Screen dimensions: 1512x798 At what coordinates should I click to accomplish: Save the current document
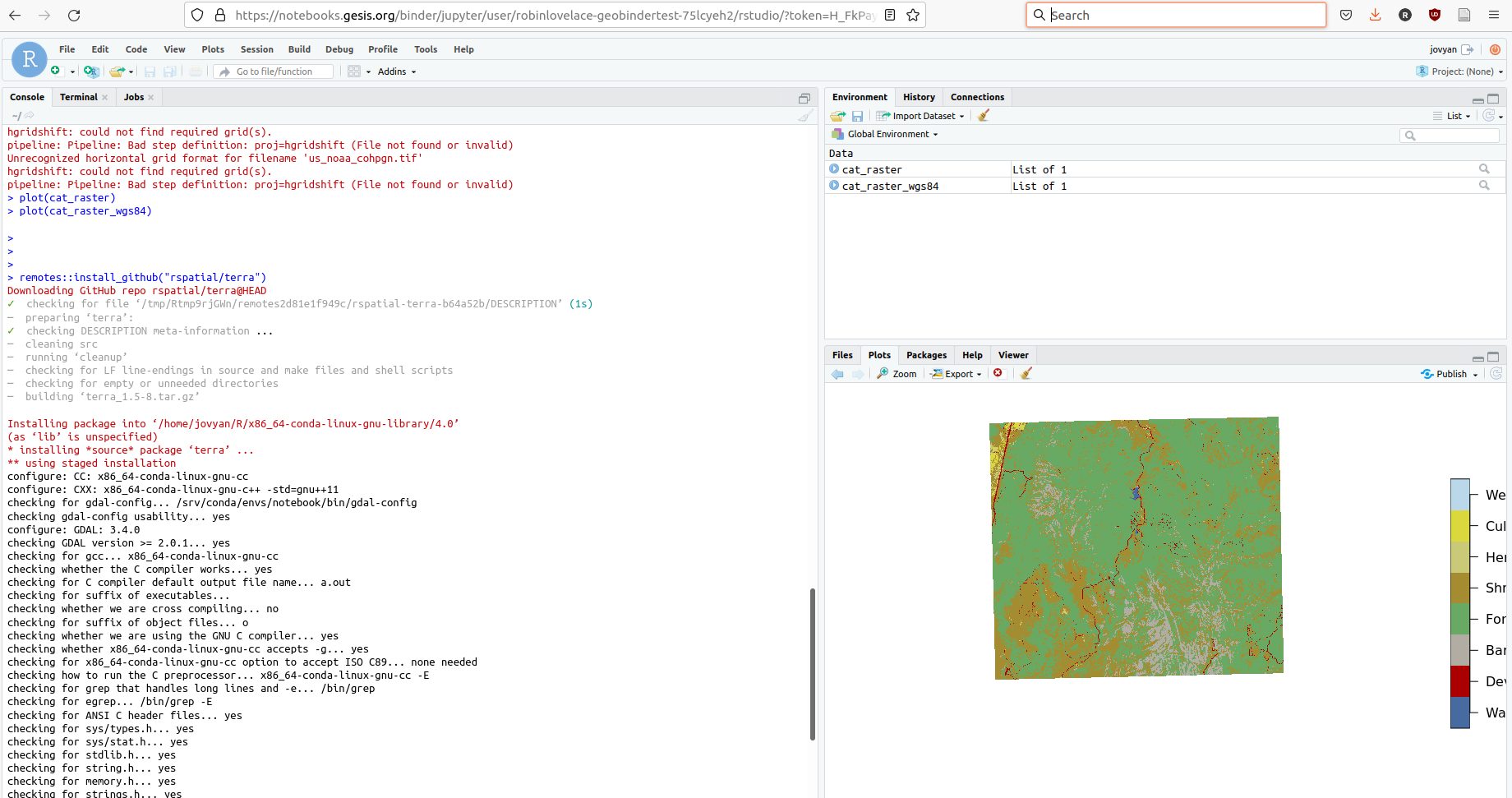tap(150, 71)
